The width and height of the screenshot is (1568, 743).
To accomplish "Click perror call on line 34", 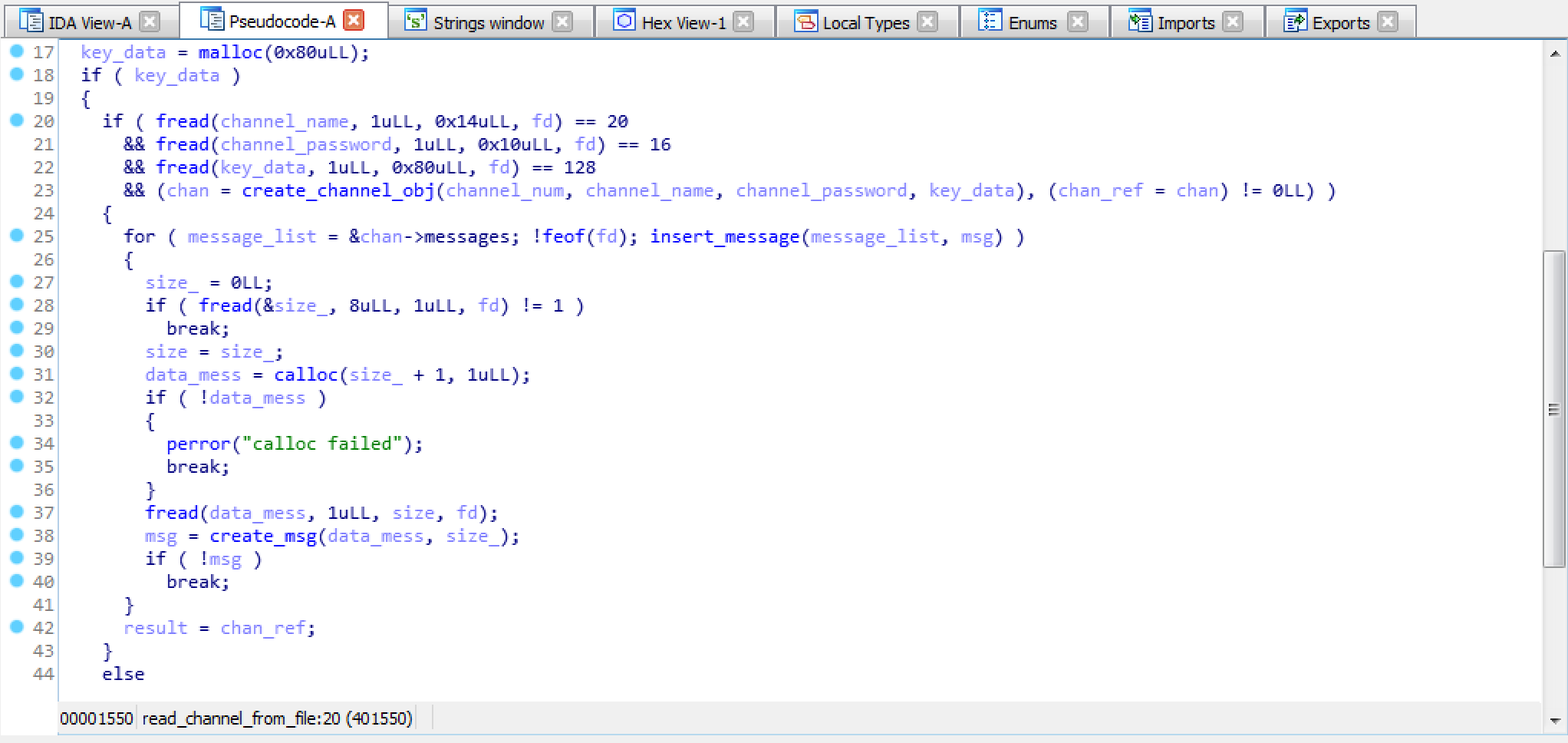I will [199, 444].
